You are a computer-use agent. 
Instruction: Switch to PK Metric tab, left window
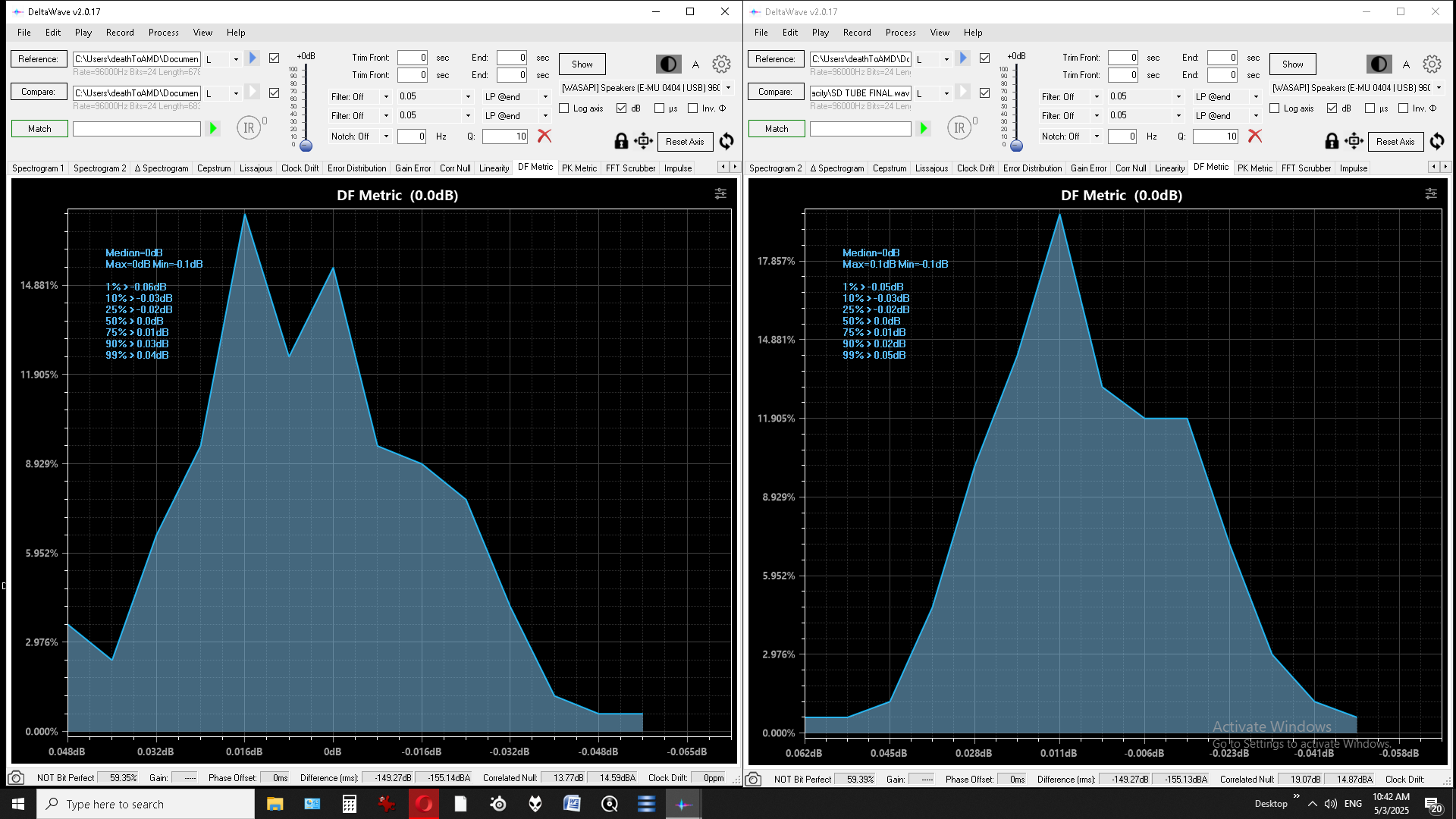pyautogui.click(x=579, y=168)
